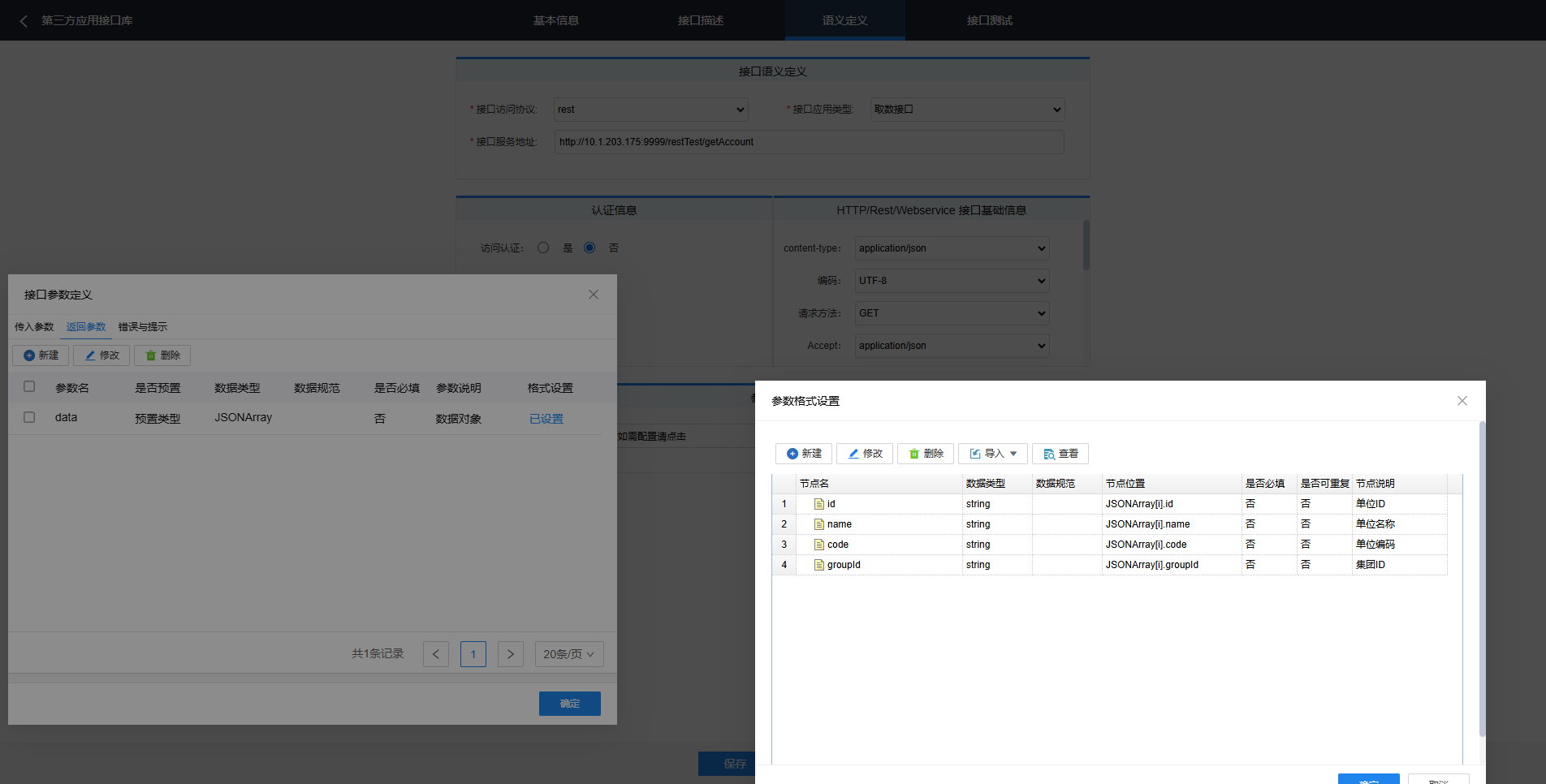Check the data row checkbox
1546x784 pixels.
(x=29, y=417)
